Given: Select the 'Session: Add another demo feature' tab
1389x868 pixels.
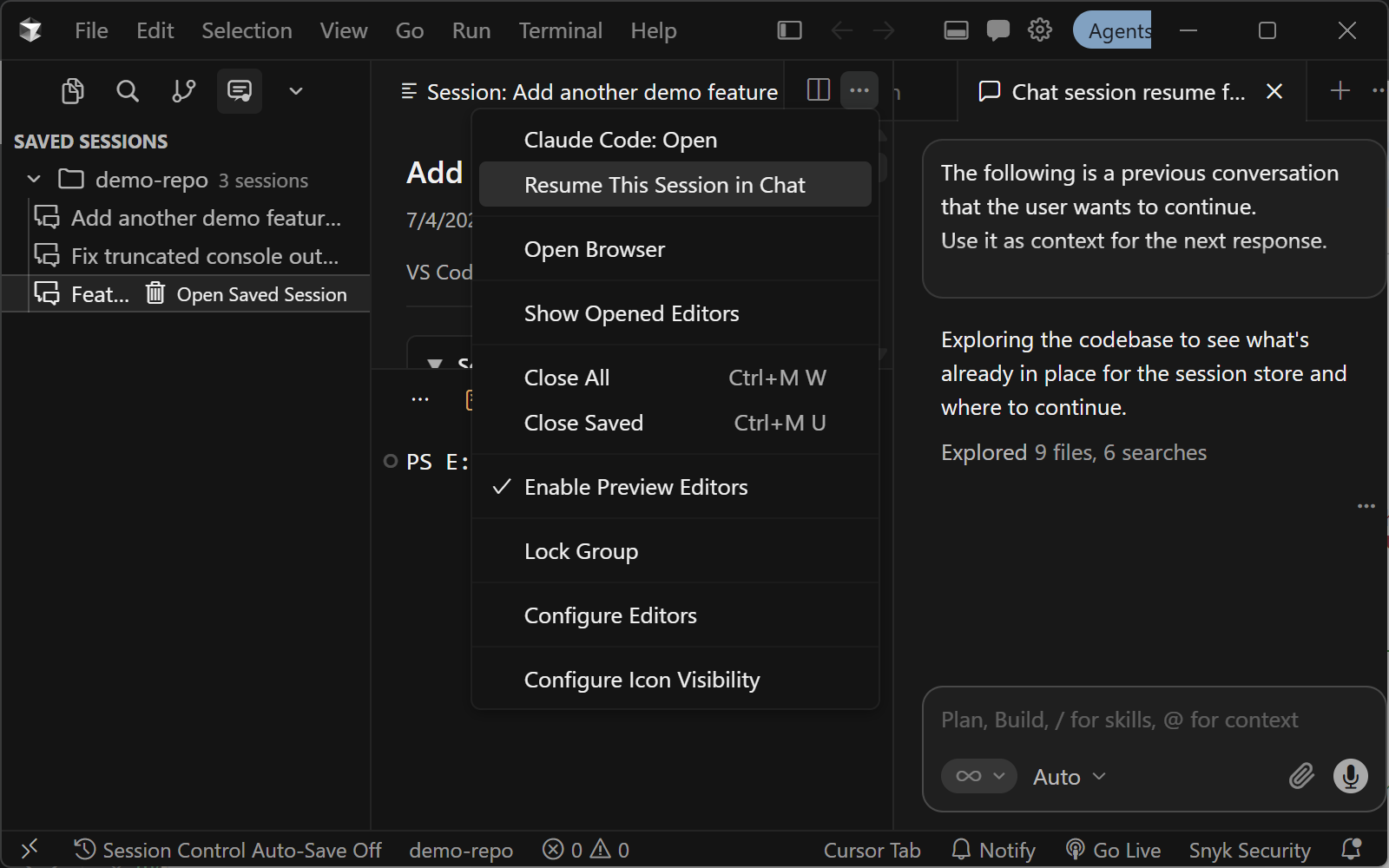Looking at the screenshot, I should coord(590,92).
